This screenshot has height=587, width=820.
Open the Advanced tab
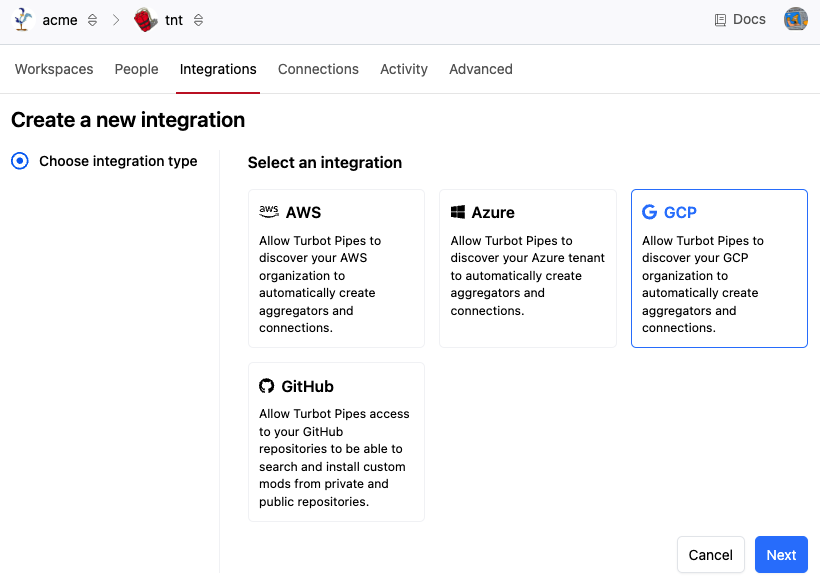(x=481, y=69)
